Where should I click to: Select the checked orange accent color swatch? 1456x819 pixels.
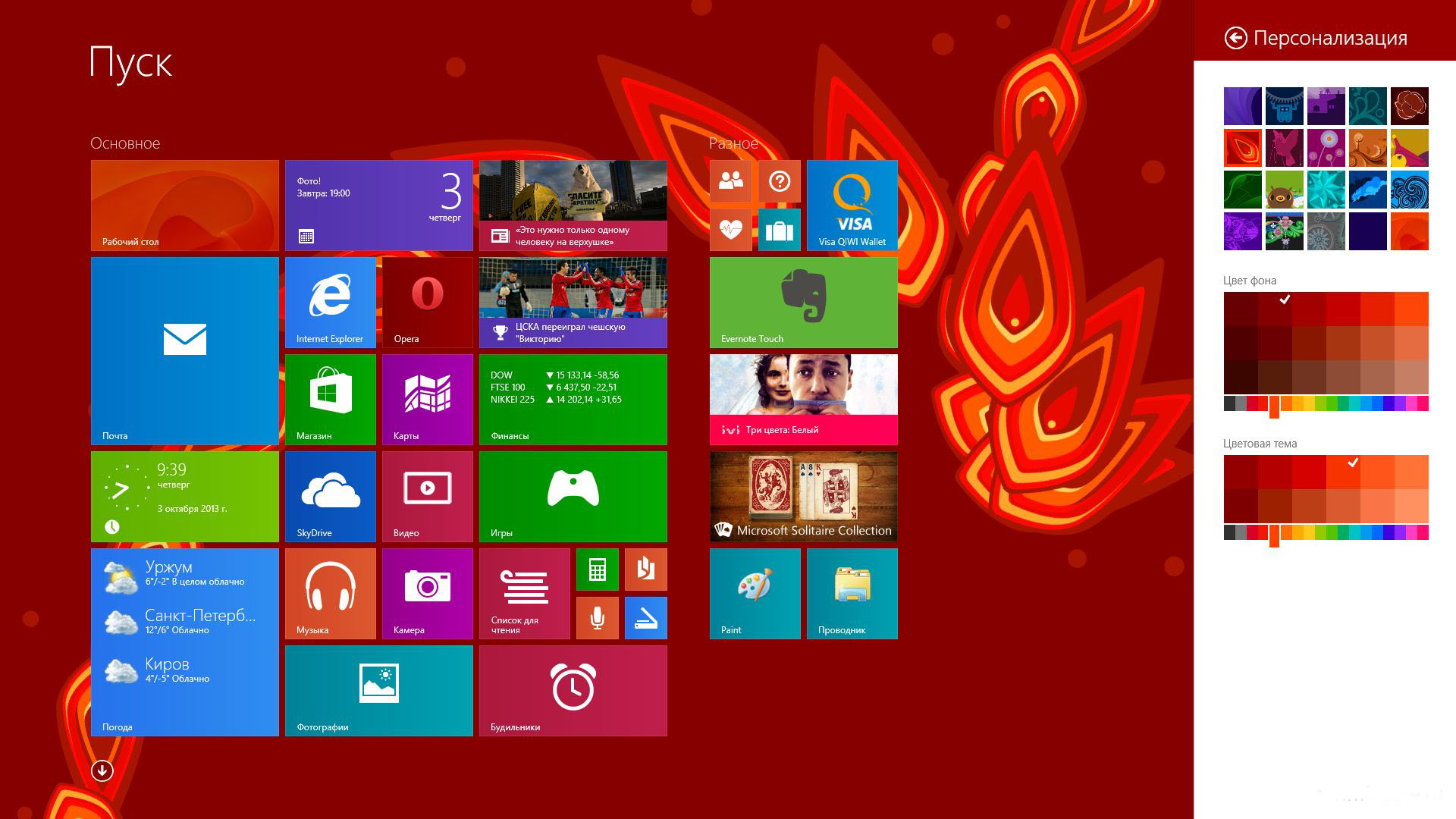pyautogui.click(x=1343, y=472)
